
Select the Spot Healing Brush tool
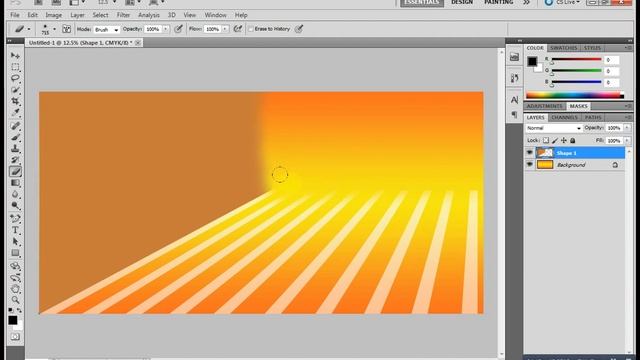(16, 126)
